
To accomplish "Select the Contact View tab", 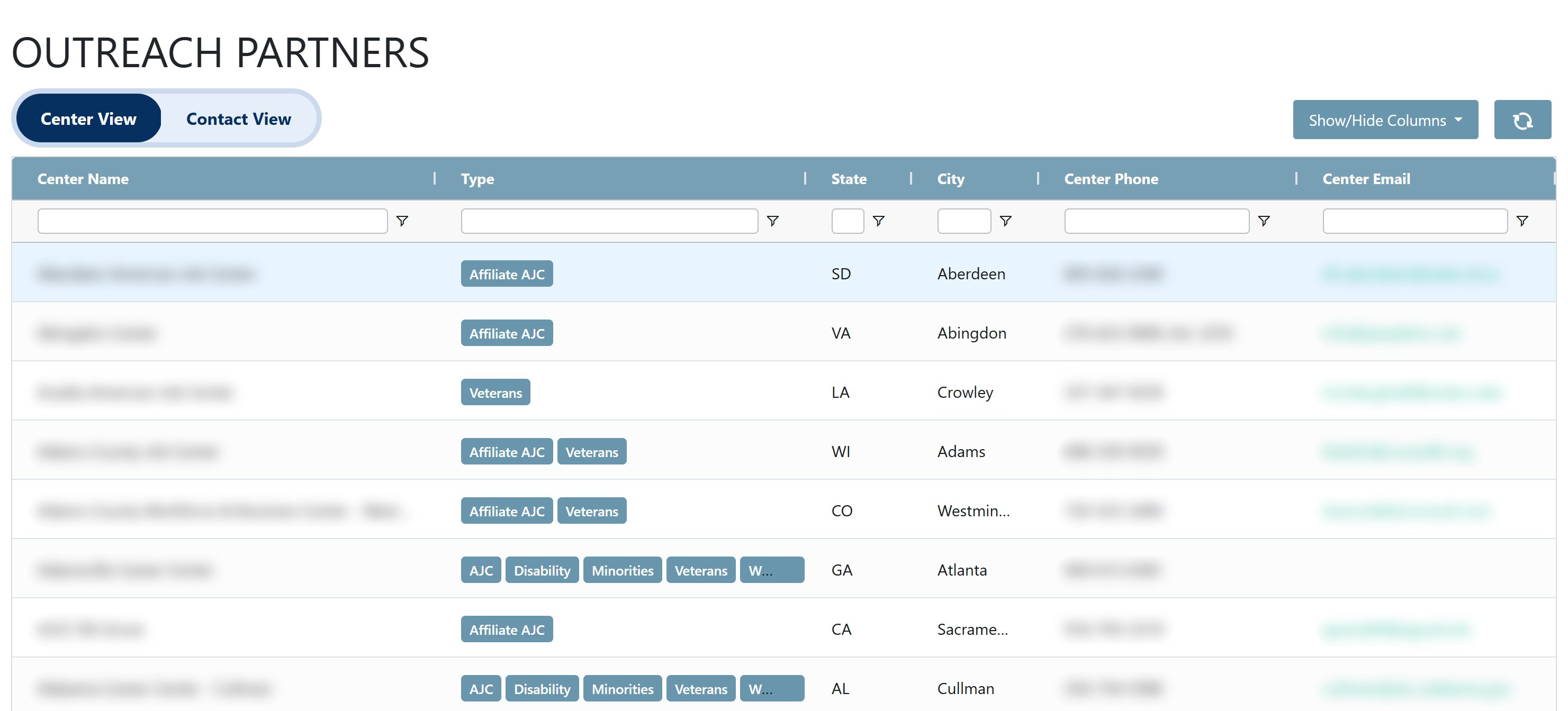I will [238, 118].
